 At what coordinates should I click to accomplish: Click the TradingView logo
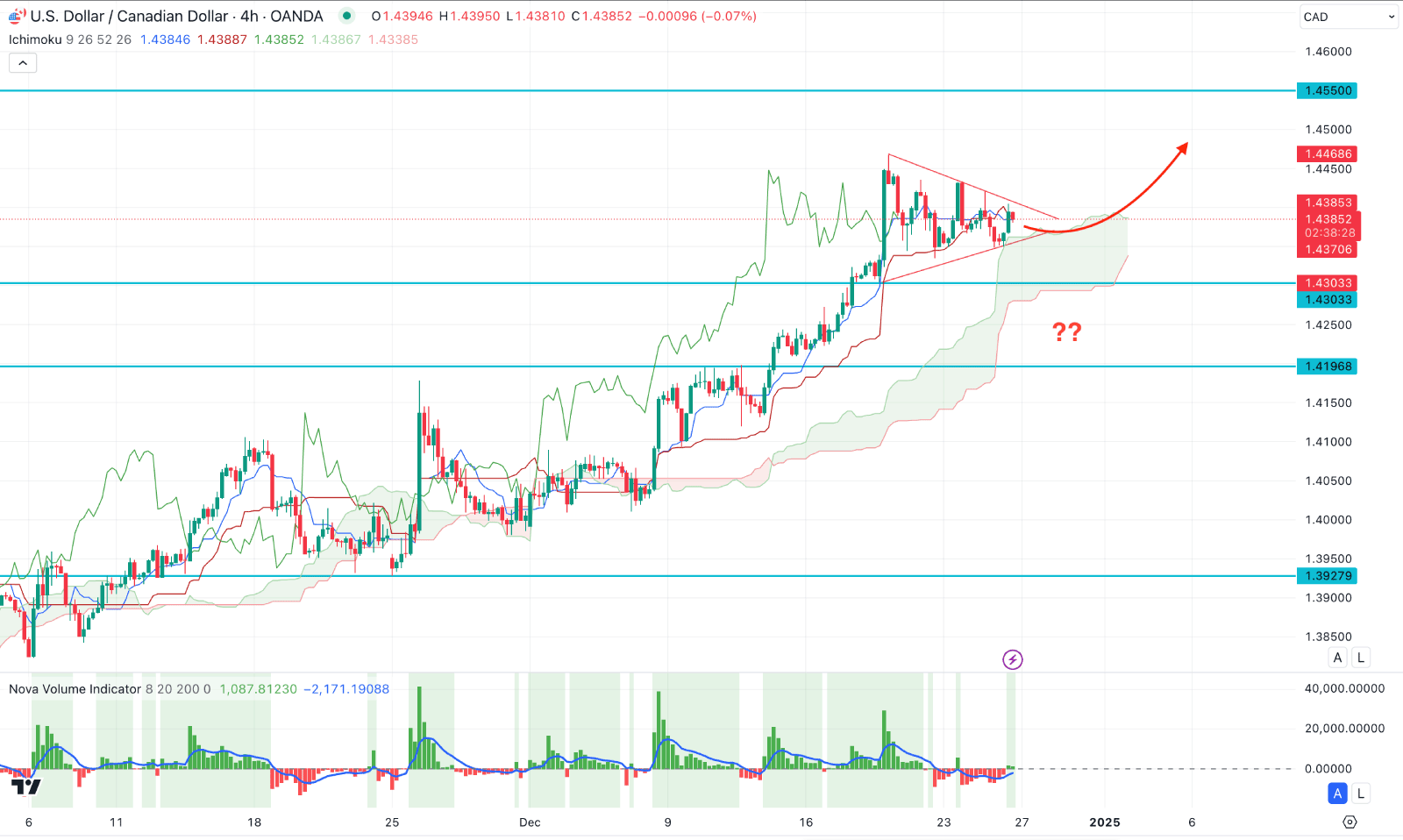pyautogui.click(x=26, y=787)
